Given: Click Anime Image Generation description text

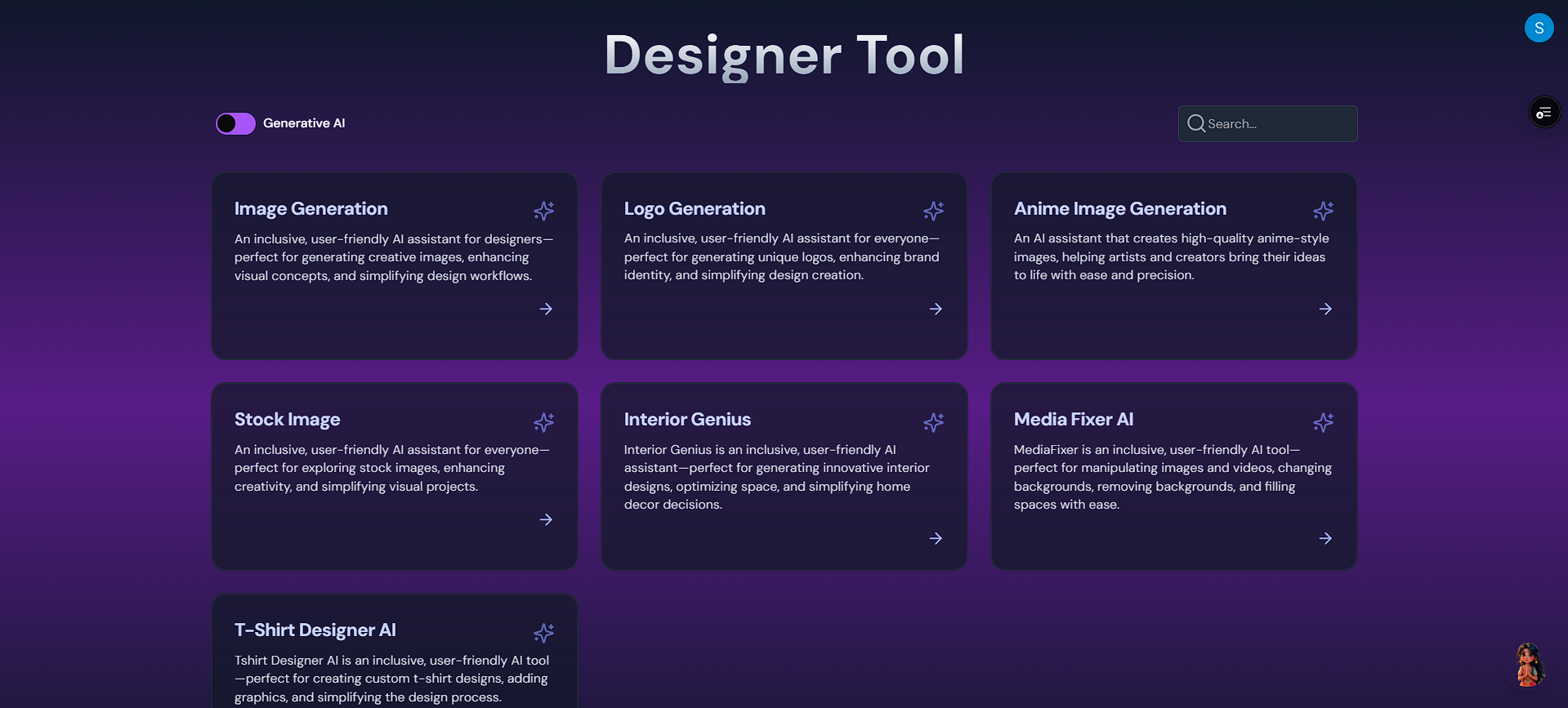Looking at the screenshot, I should pyautogui.click(x=1172, y=256).
